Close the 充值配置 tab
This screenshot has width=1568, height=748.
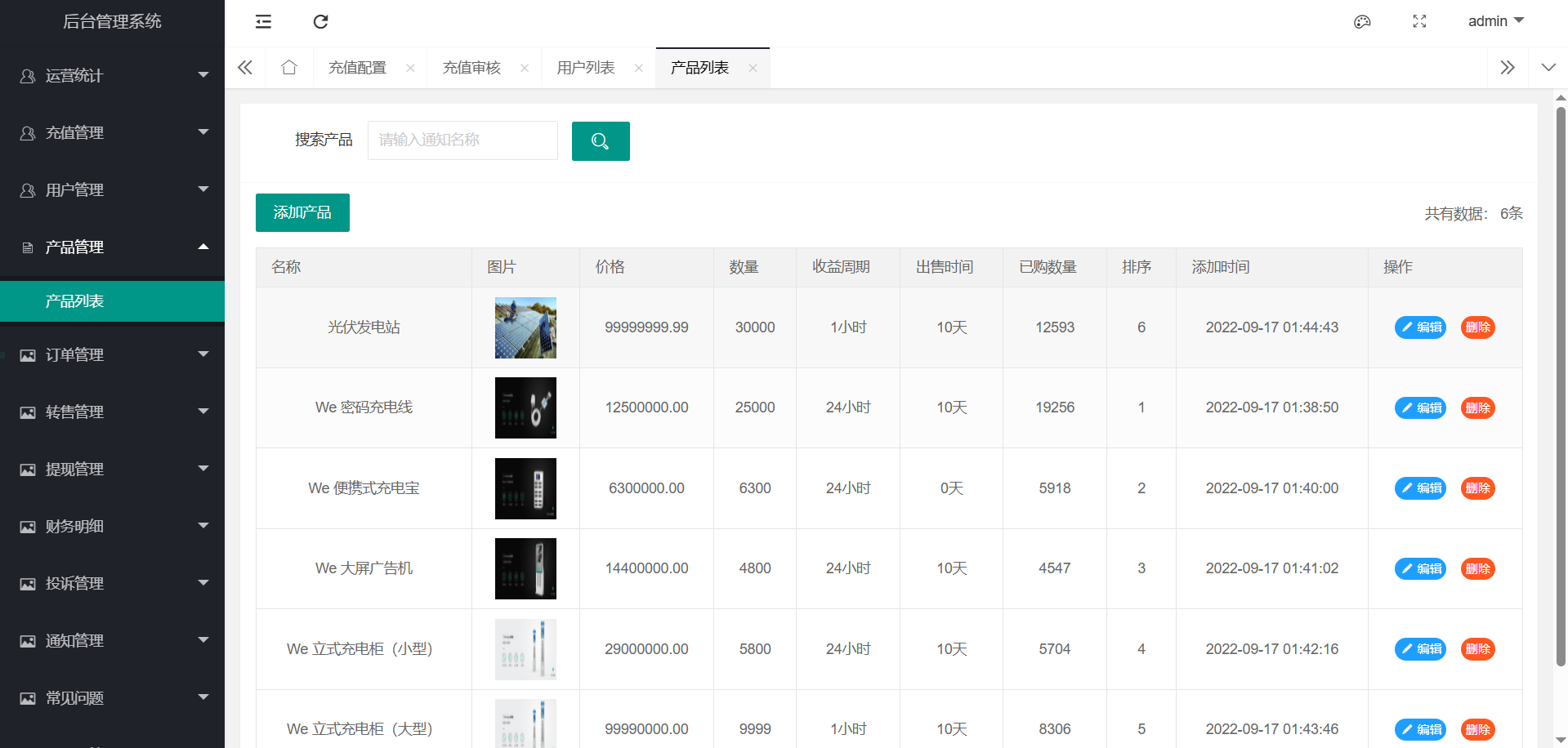[410, 69]
